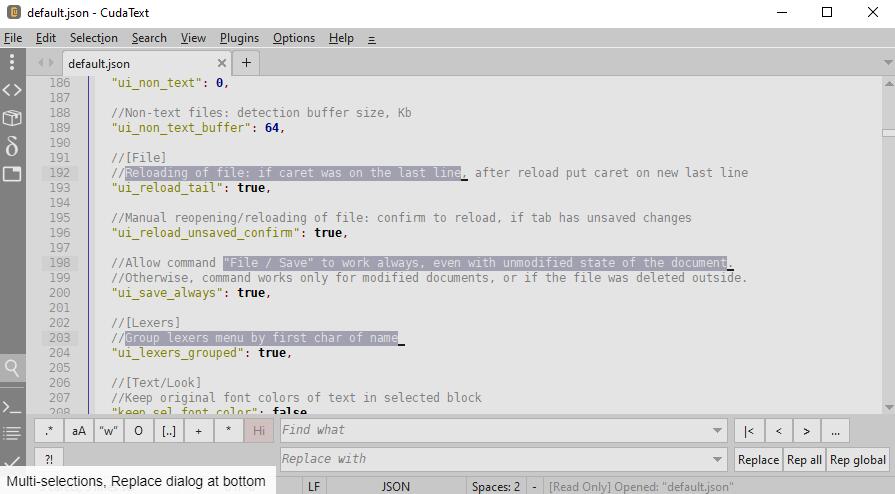
Task: Enable case-sensitive 'aA' search option
Action: 78,431
